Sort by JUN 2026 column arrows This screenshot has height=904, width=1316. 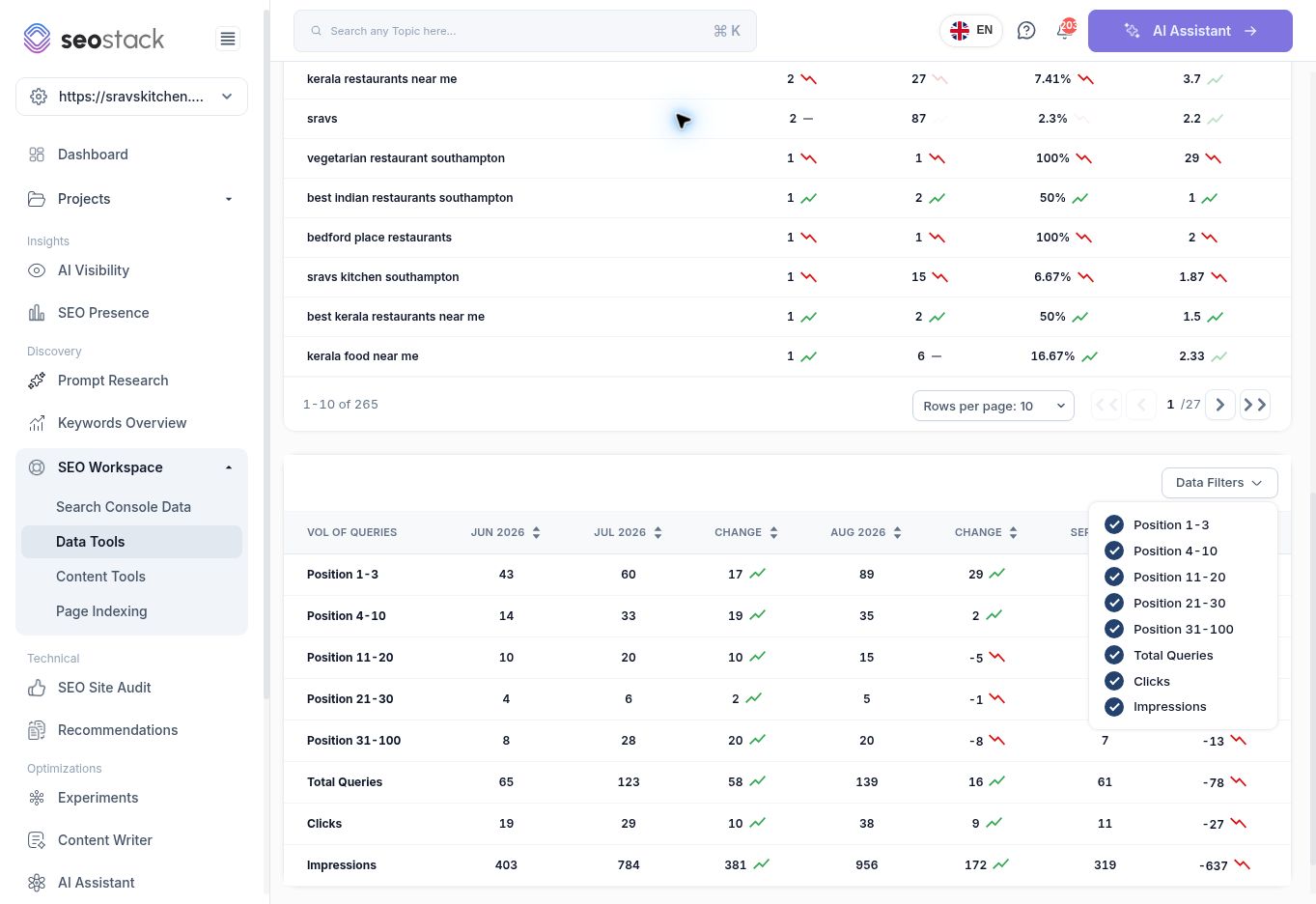tap(536, 532)
